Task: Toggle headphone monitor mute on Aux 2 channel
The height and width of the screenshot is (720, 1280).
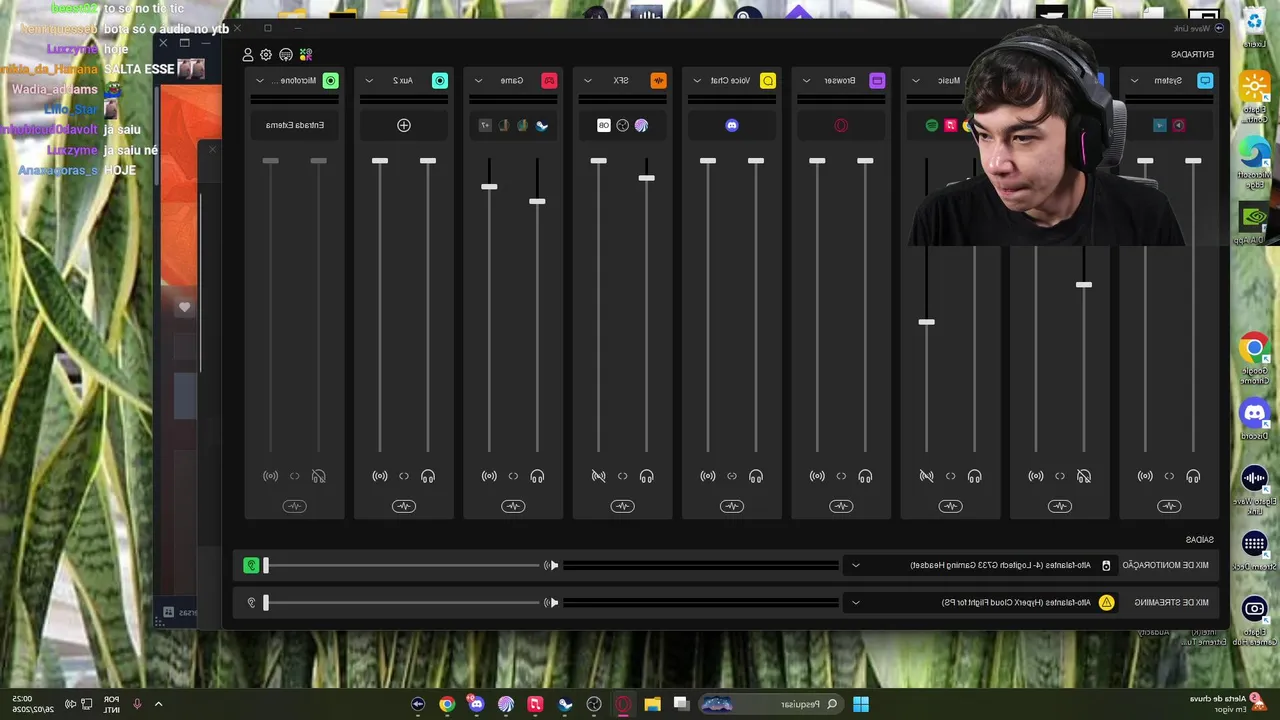Action: click(428, 477)
